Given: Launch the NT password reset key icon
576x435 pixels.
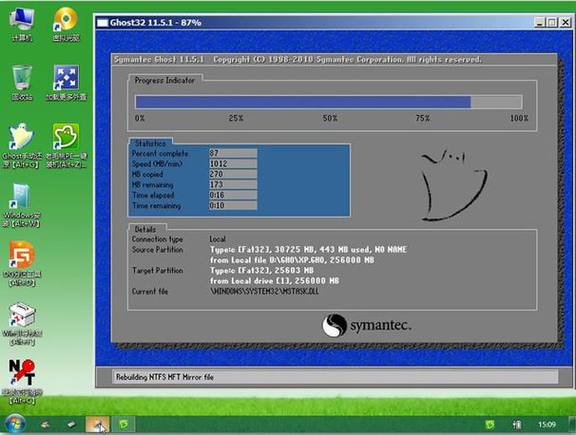Looking at the screenshot, I should [x=22, y=381].
